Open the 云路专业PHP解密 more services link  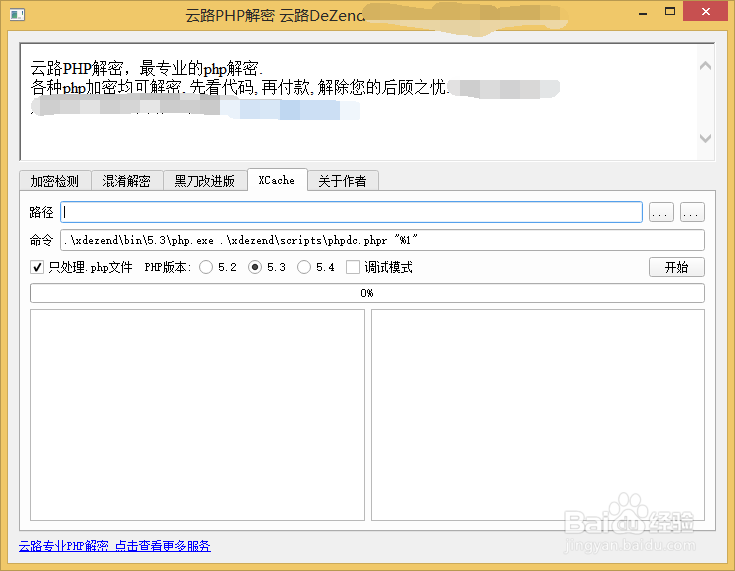coord(115,546)
